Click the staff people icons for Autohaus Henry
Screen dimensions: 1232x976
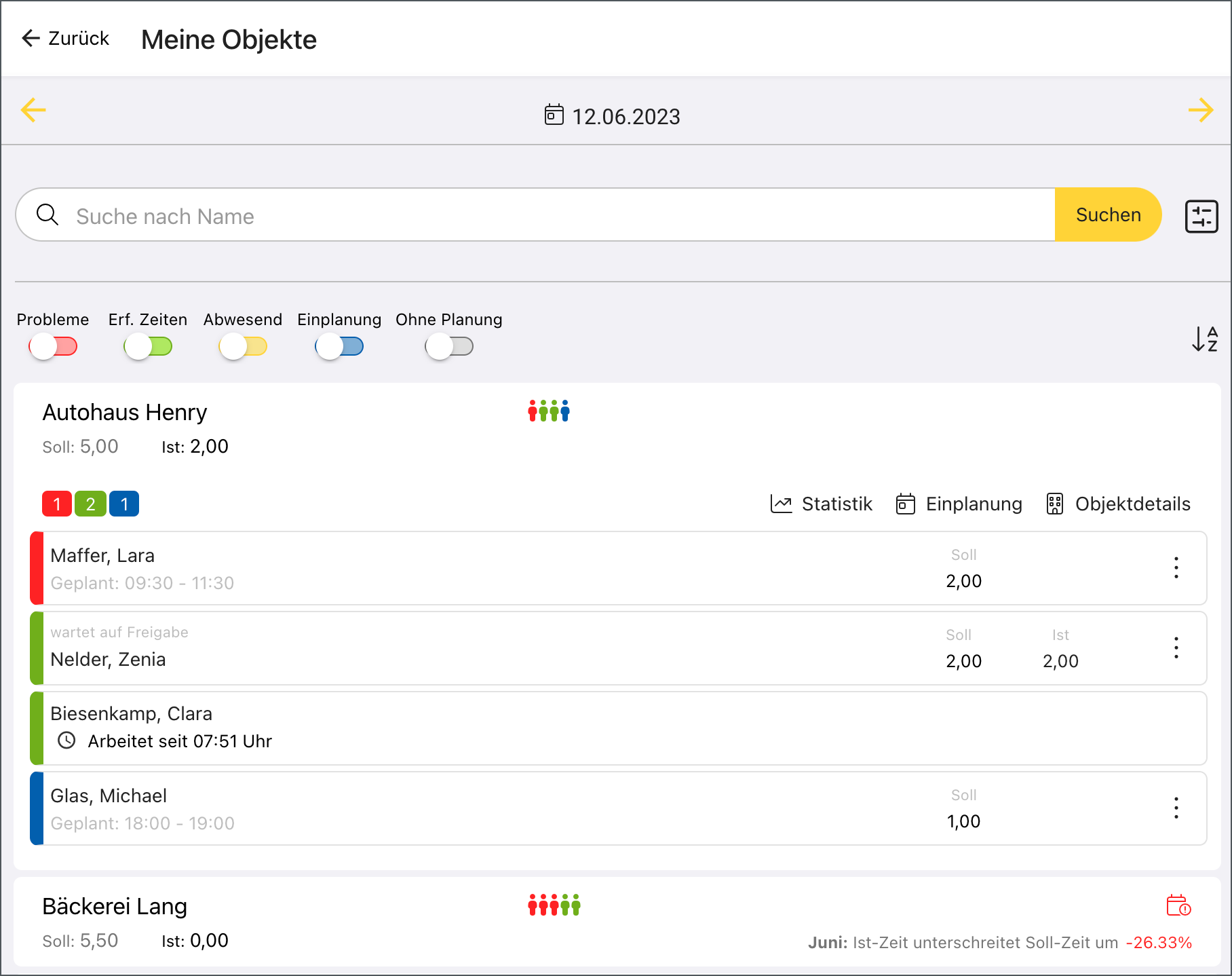(x=549, y=411)
